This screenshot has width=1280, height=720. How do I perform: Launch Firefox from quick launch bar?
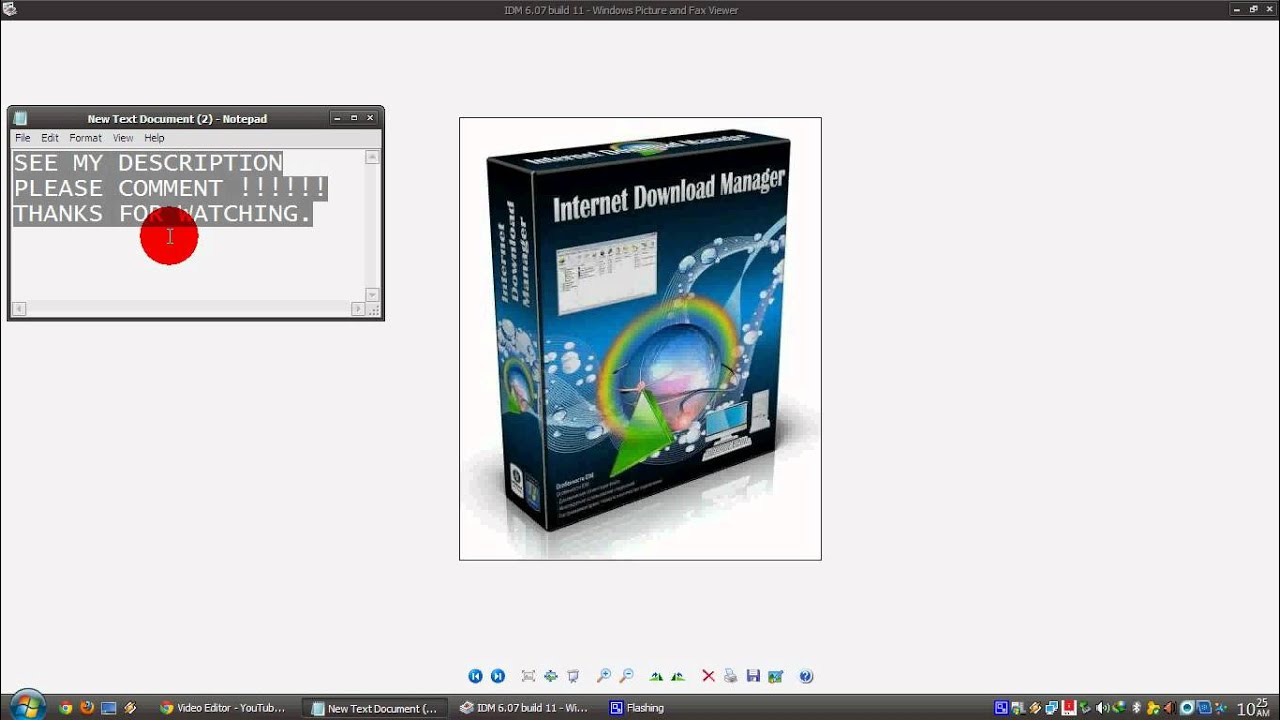pos(87,708)
